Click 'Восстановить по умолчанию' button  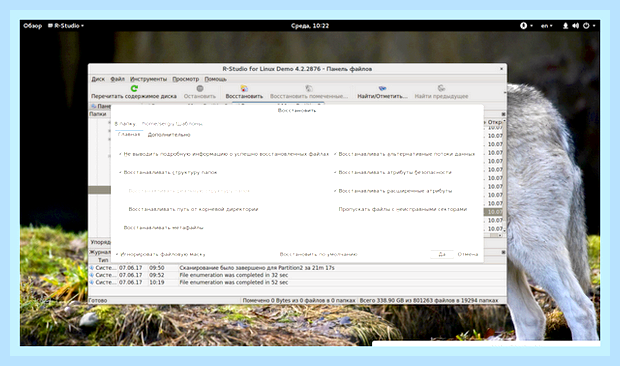pos(318,254)
